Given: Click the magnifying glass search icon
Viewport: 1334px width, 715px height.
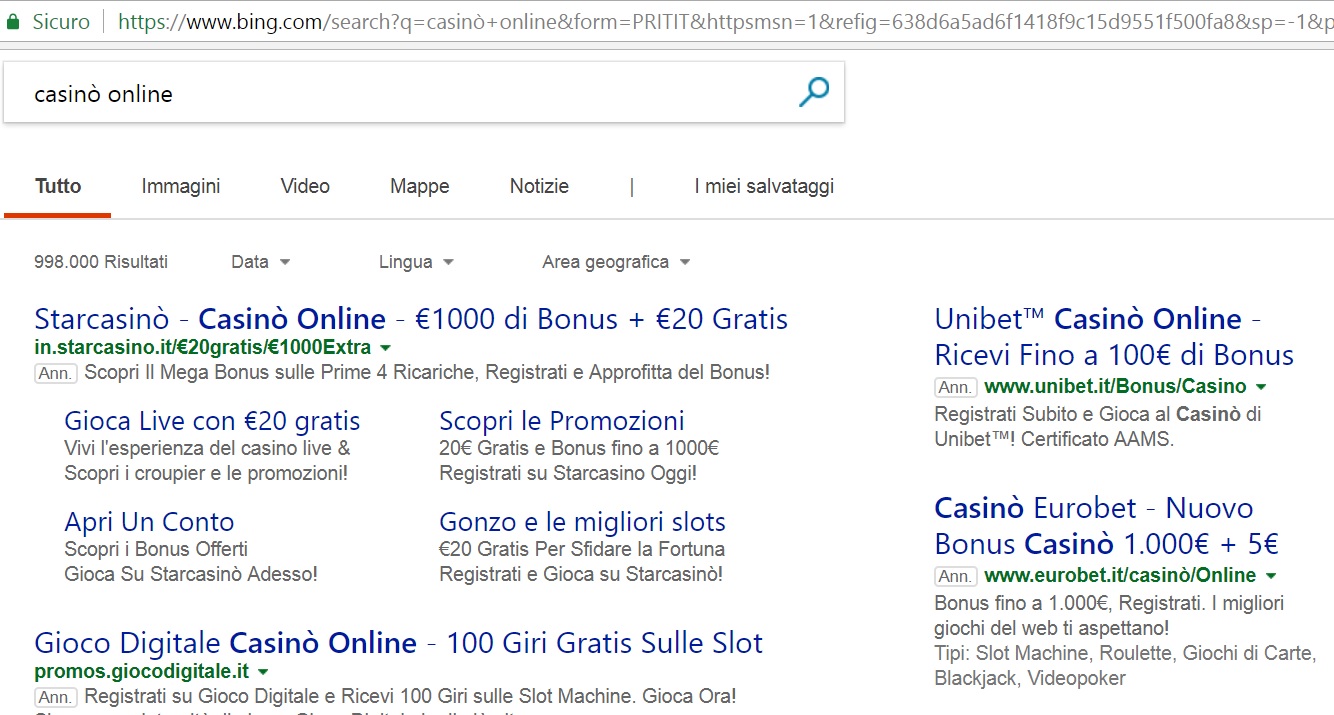Looking at the screenshot, I should pos(814,93).
